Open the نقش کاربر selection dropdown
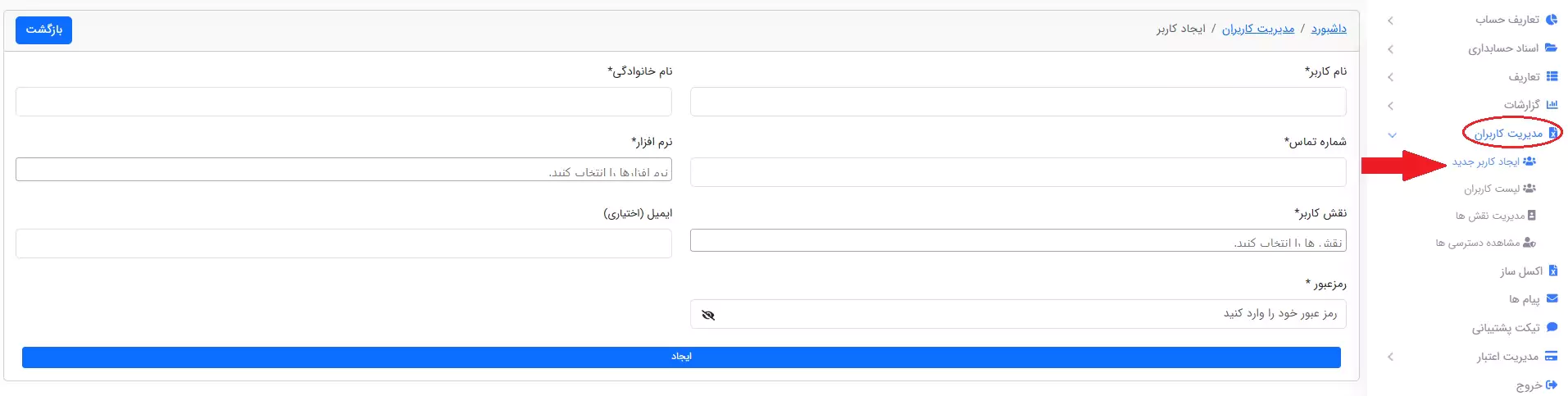The image size is (1568, 396). click(x=1018, y=240)
